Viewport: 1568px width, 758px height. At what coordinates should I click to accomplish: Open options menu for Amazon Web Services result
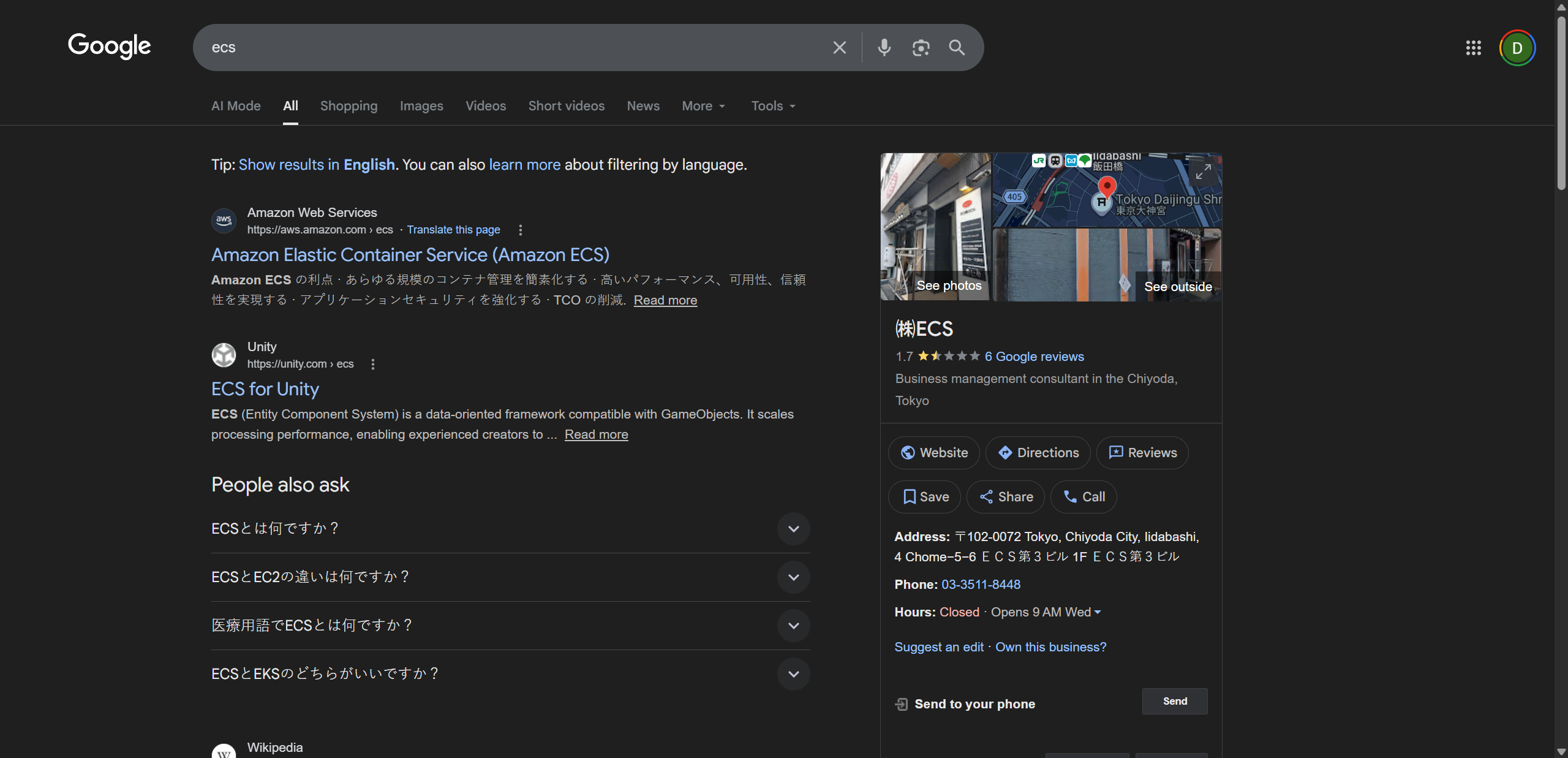coord(521,230)
